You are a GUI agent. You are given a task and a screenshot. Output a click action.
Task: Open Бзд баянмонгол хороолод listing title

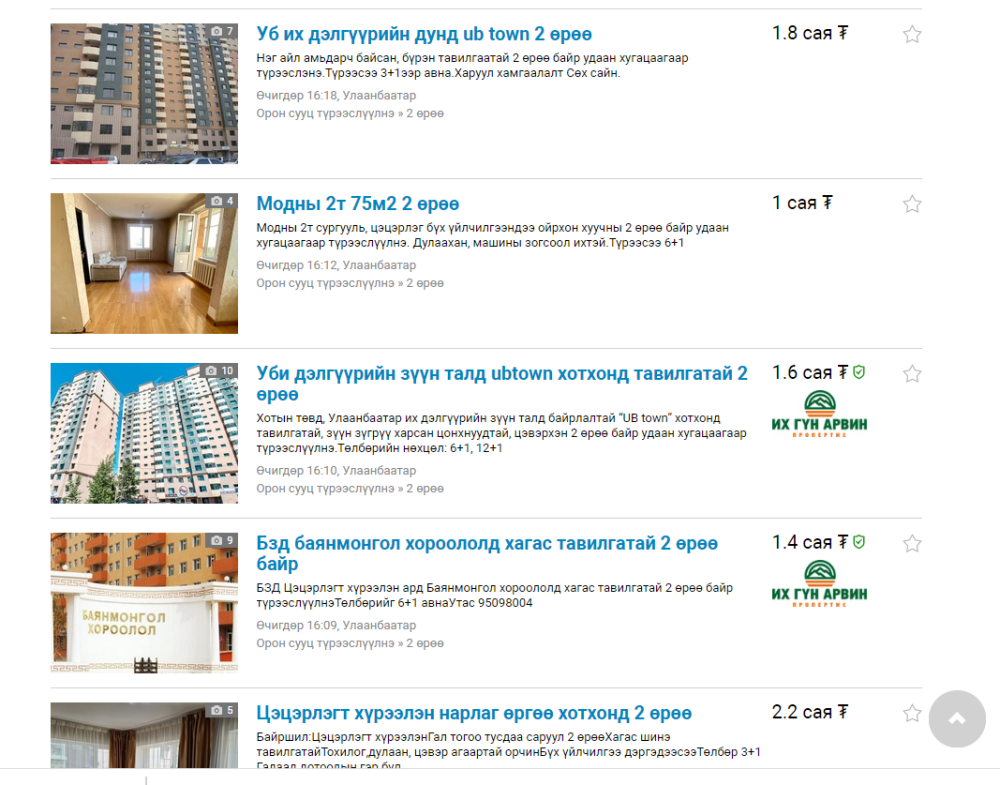[x=487, y=553]
